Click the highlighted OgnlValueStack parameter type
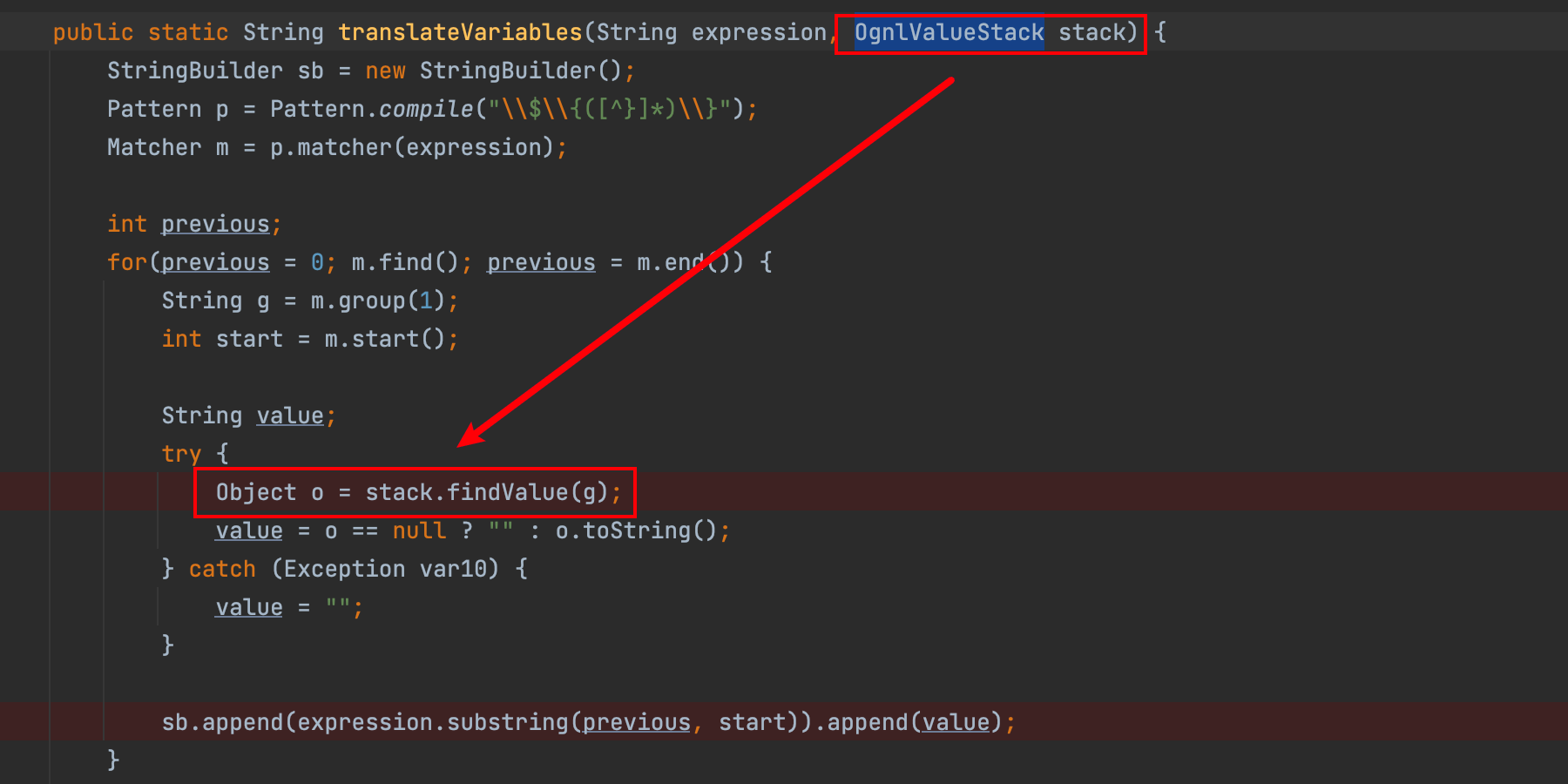 (x=948, y=33)
